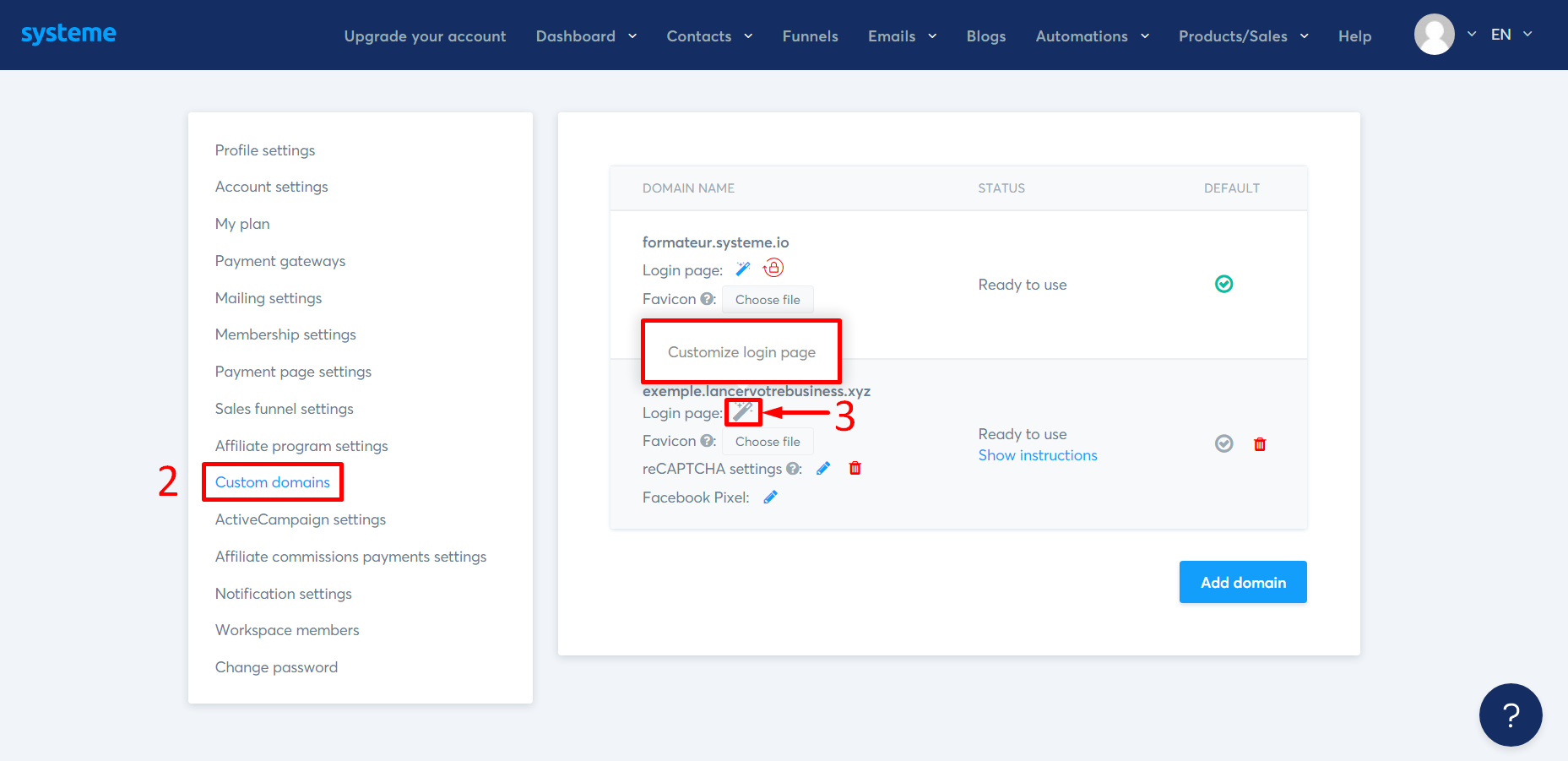This screenshot has width=1568, height=761.
Task: Open Show instructions link
Action: 1037,454
